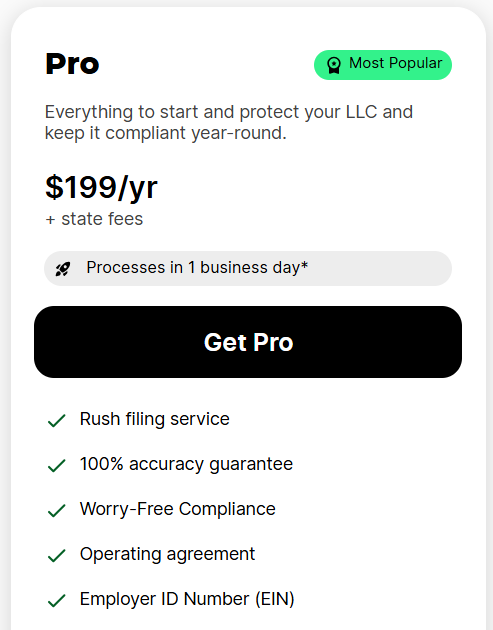493x630 pixels.
Task: Open the Operating agreement feature
Action: coord(168,554)
